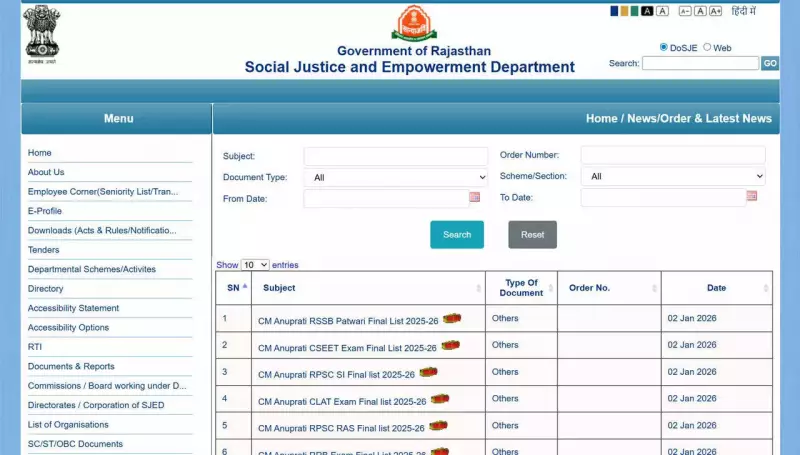Sort table by Type Of Document column
Screen dimensions: 800x455
[x=521, y=288]
